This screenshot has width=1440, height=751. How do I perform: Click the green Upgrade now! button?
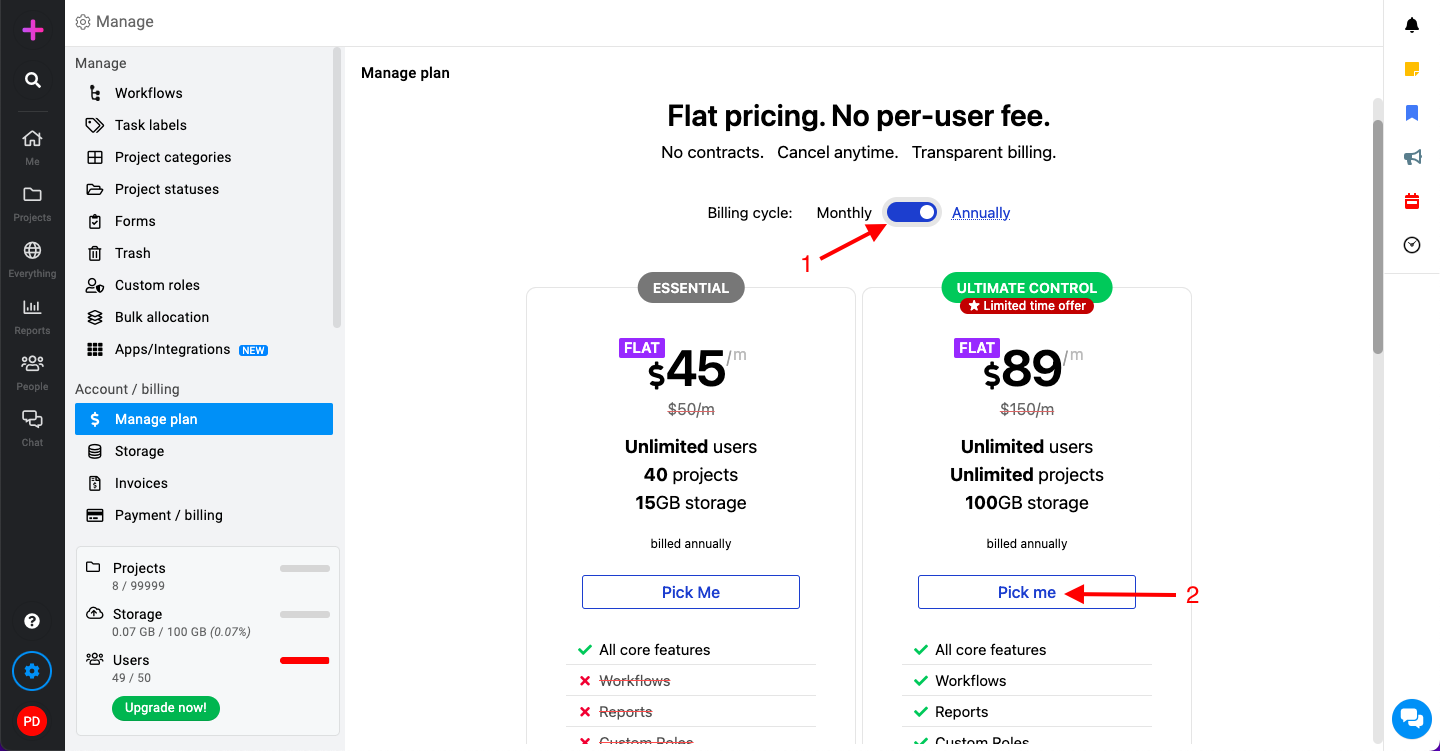click(x=166, y=708)
